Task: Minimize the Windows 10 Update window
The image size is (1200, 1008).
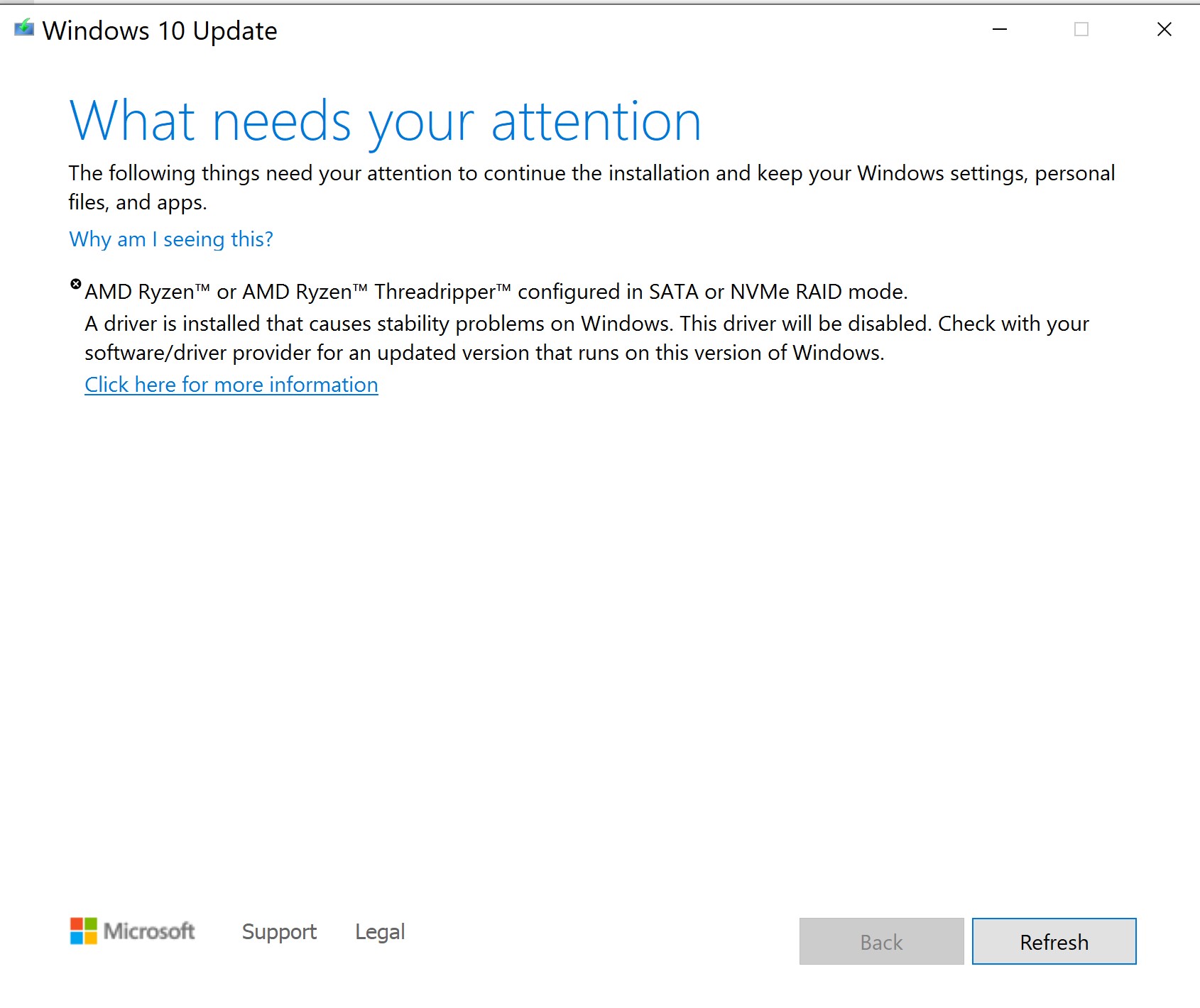Action: click(x=1000, y=29)
